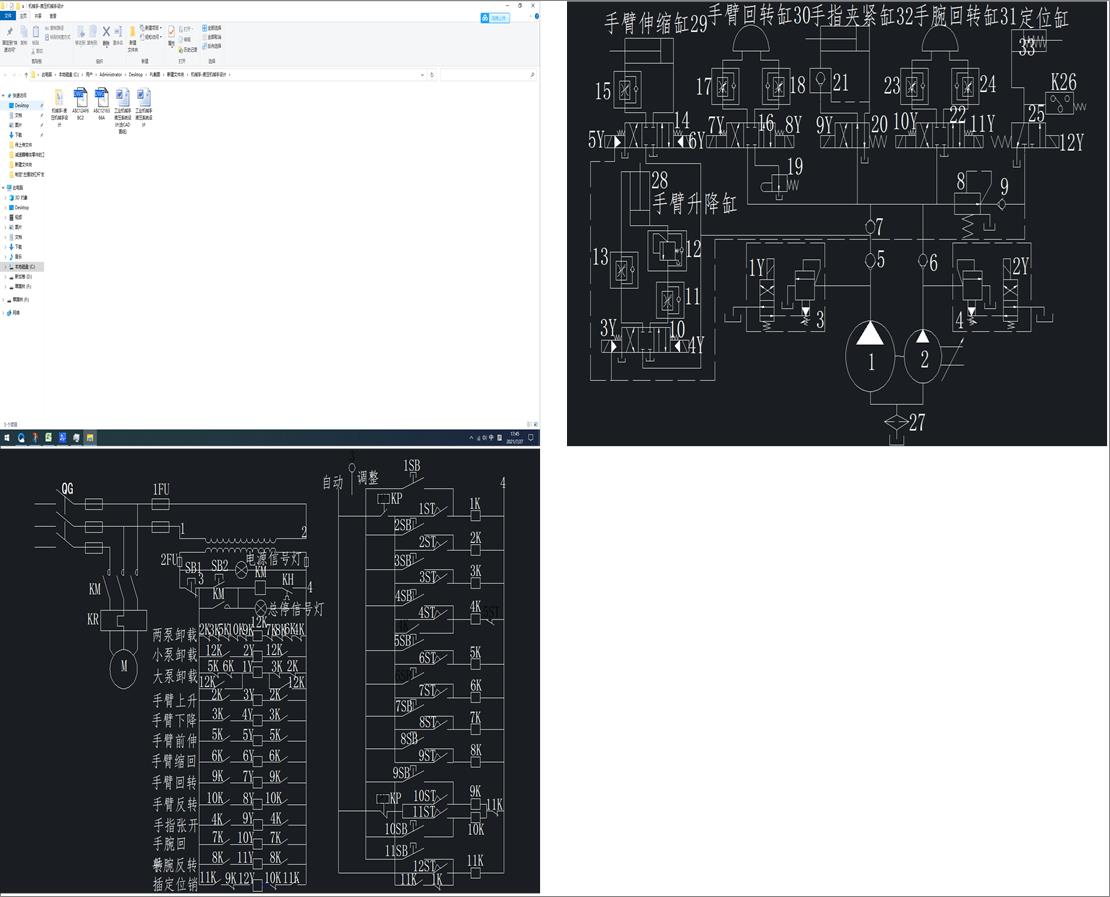Switch to the 主页 ribbon tab
The width and height of the screenshot is (1110, 897).
pyautogui.click(x=23, y=16)
